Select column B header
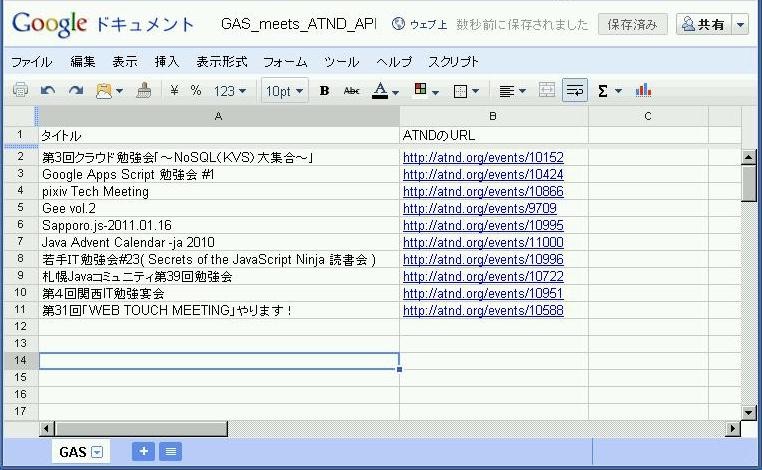Image resolution: width=762 pixels, height=470 pixels. pyautogui.click(x=493, y=116)
